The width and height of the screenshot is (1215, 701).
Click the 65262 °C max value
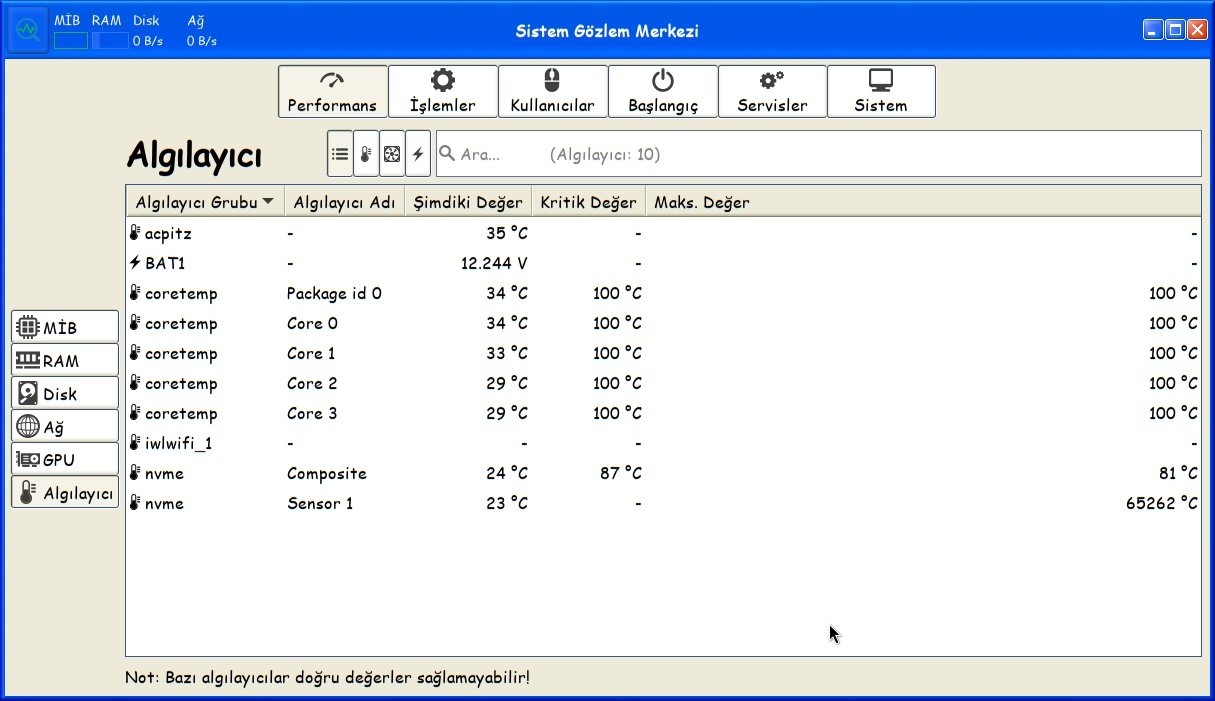tap(1162, 503)
